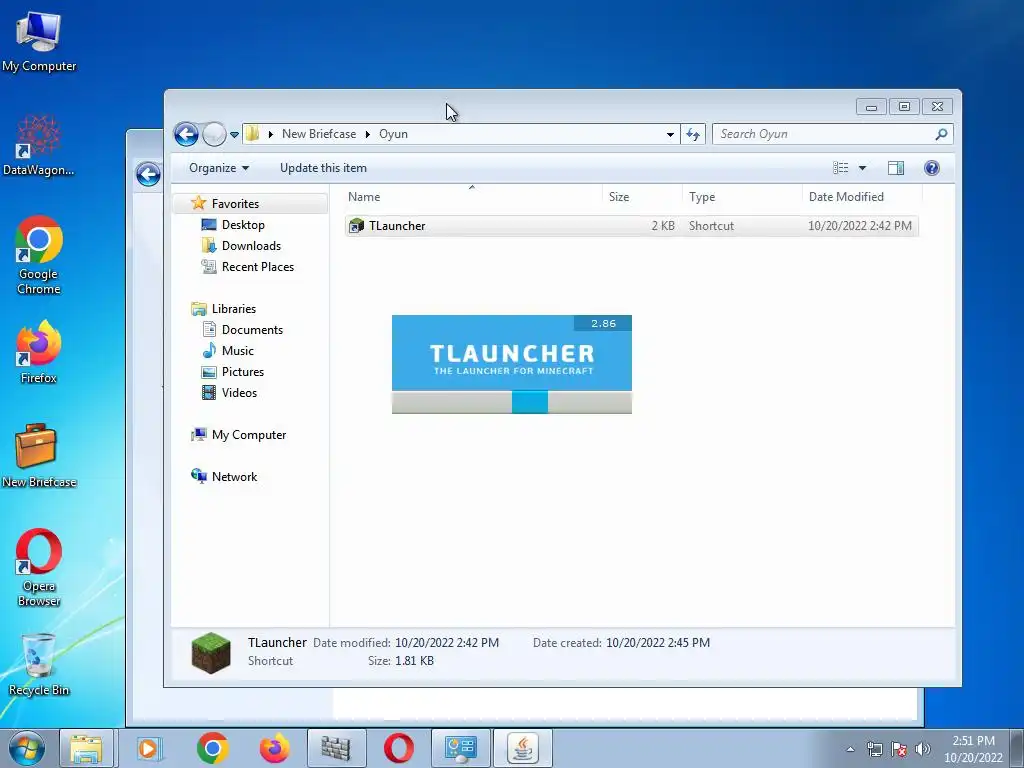Click the volume speaker tray icon
1024x768 pixels.
[922, 749]
